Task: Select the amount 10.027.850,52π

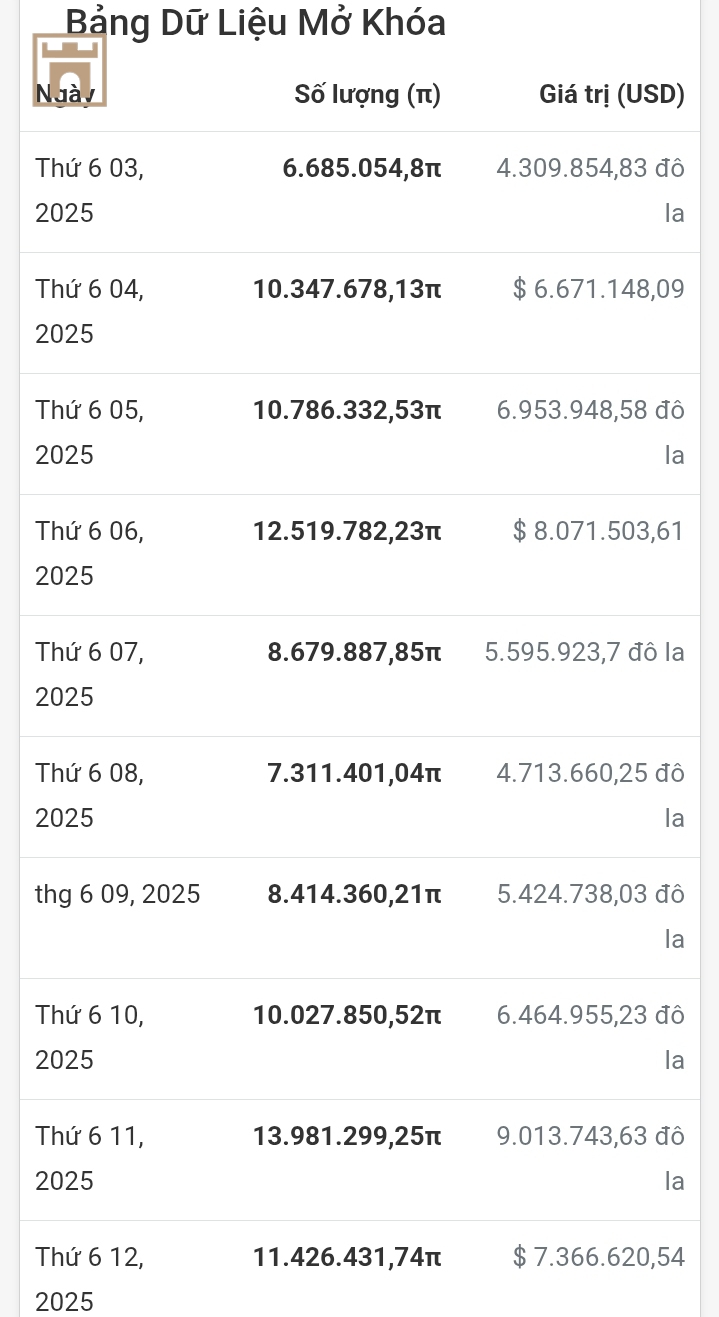Action: 347,1015
